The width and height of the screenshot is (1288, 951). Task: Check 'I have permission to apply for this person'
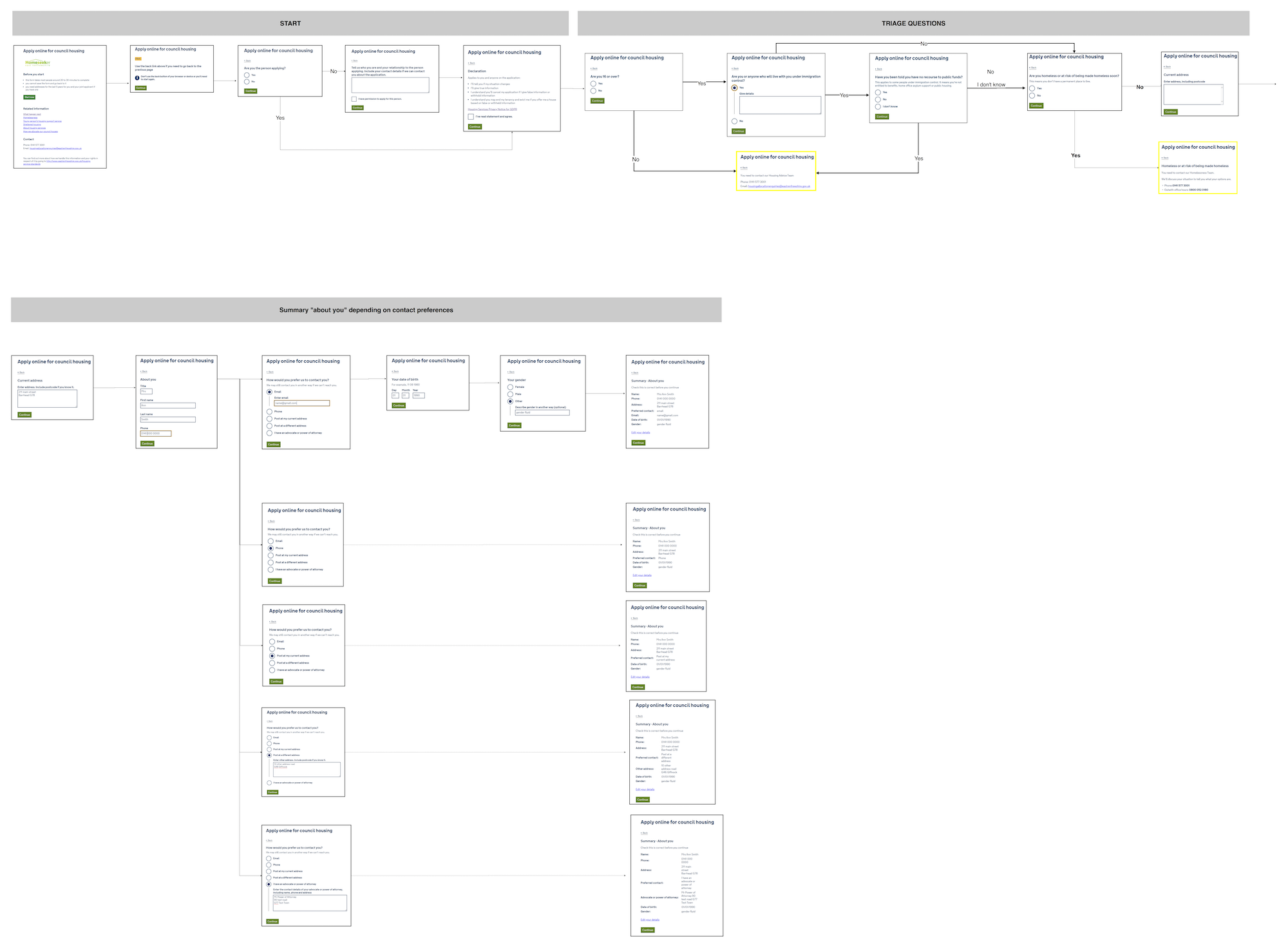pyautogui.click(x=354, y=99)
